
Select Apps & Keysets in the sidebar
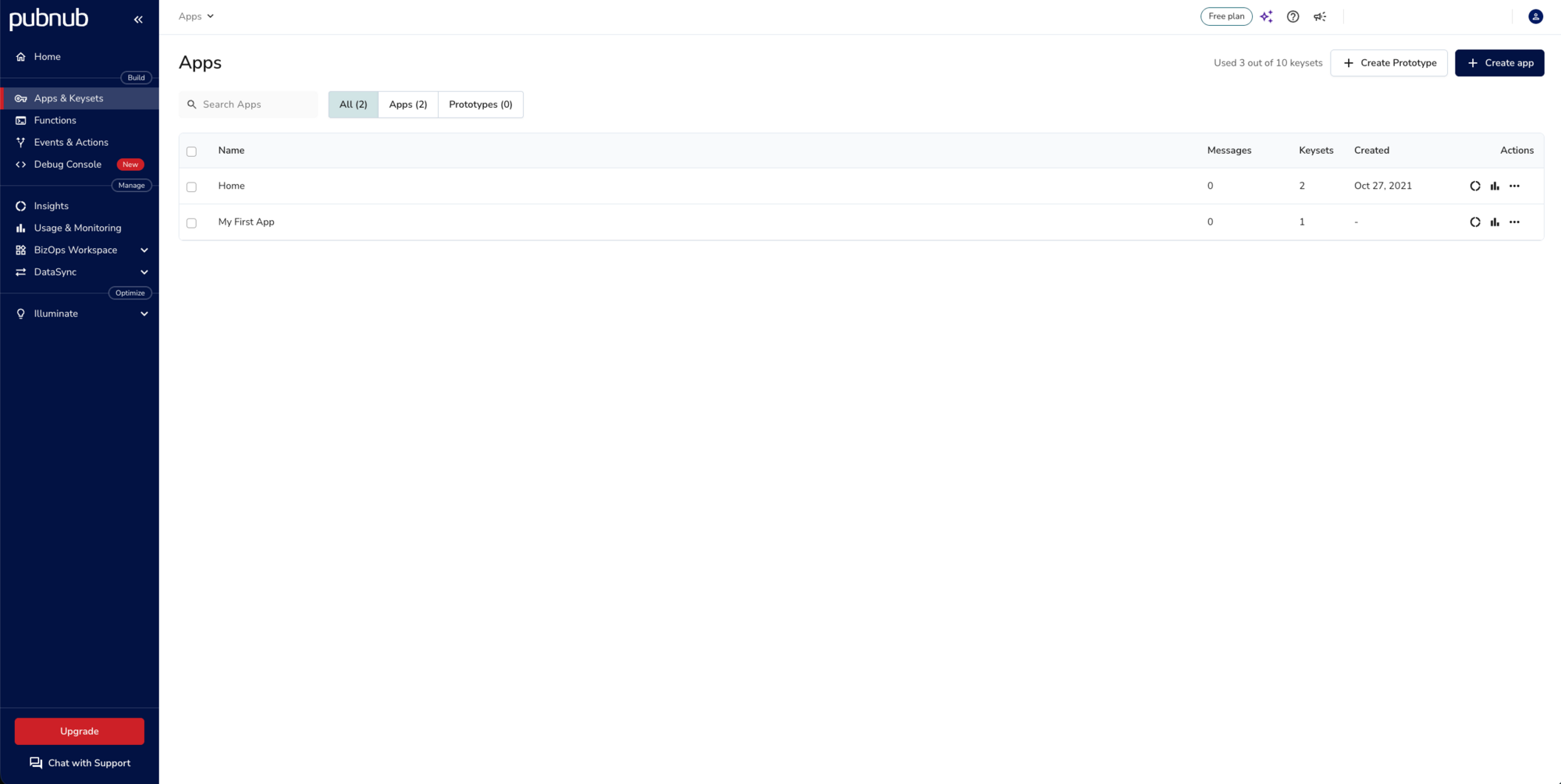pyautogui.click(x=80, y=98)
